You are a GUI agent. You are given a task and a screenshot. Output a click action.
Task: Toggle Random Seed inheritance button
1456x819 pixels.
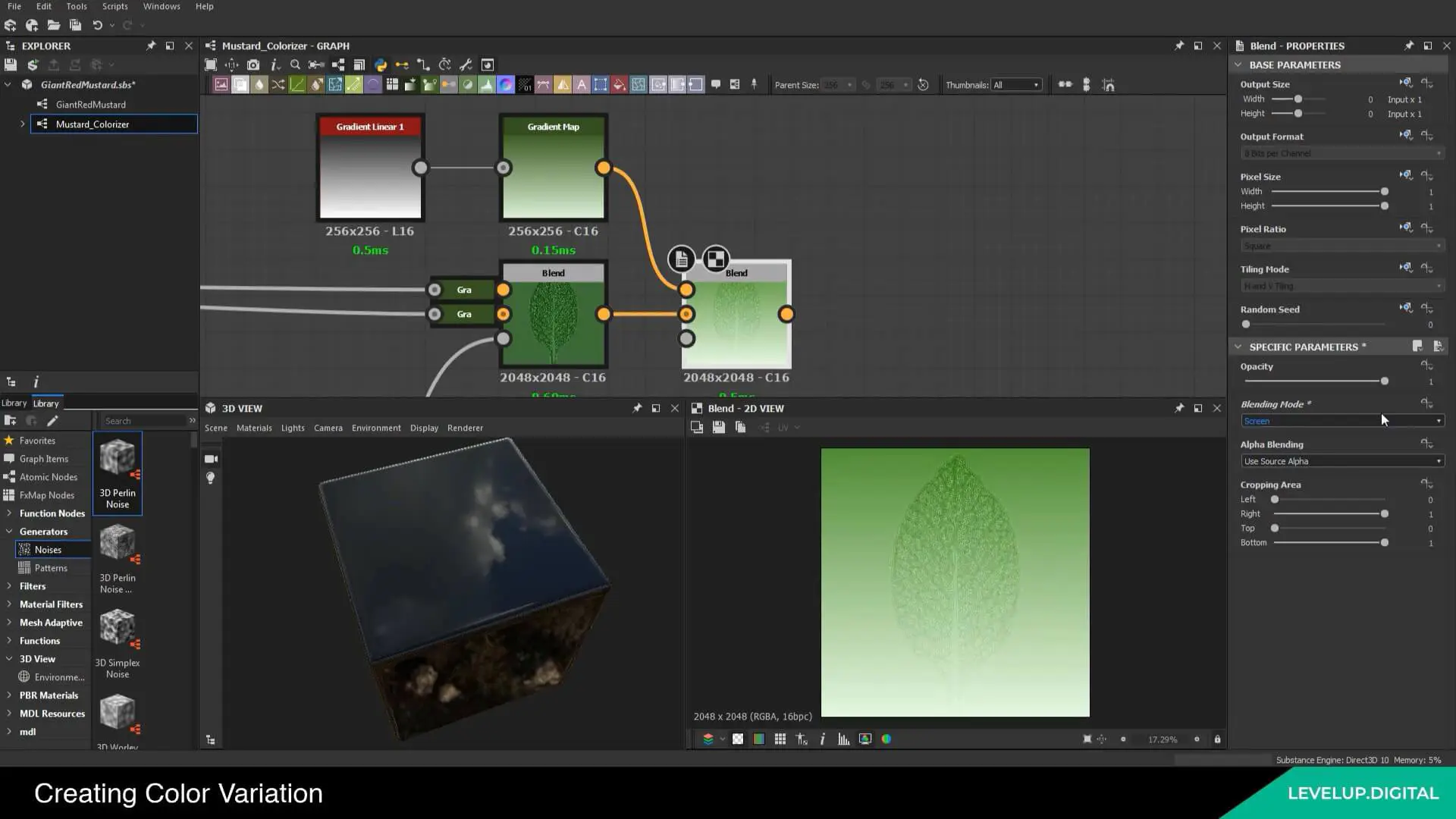(1406, 308)
